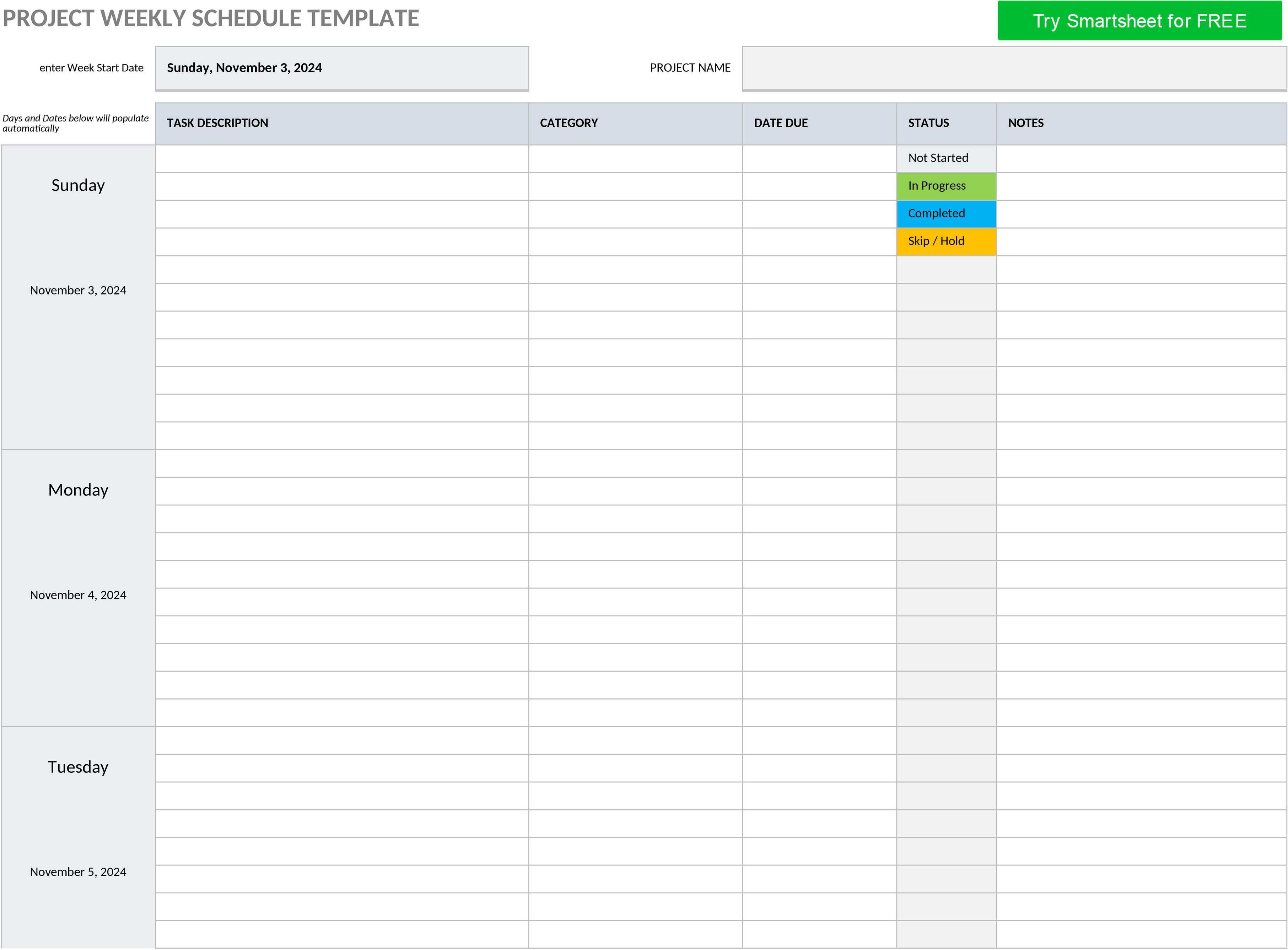Click the enter Week Start Date label
The width and height of the screenshot is (1288, 950).
pos(91,68)
